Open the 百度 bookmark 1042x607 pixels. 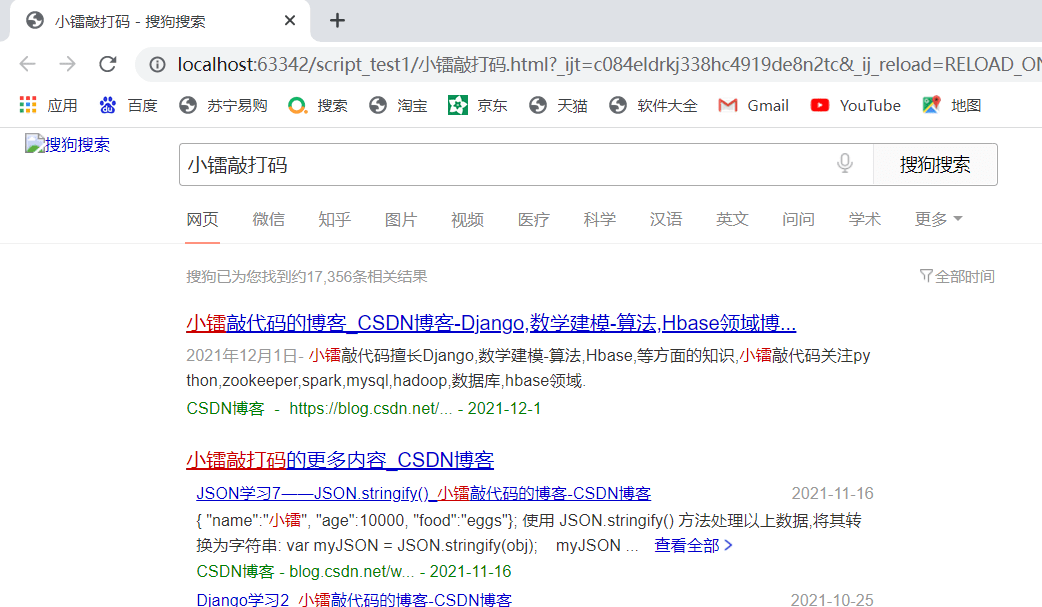pos(128,105)
